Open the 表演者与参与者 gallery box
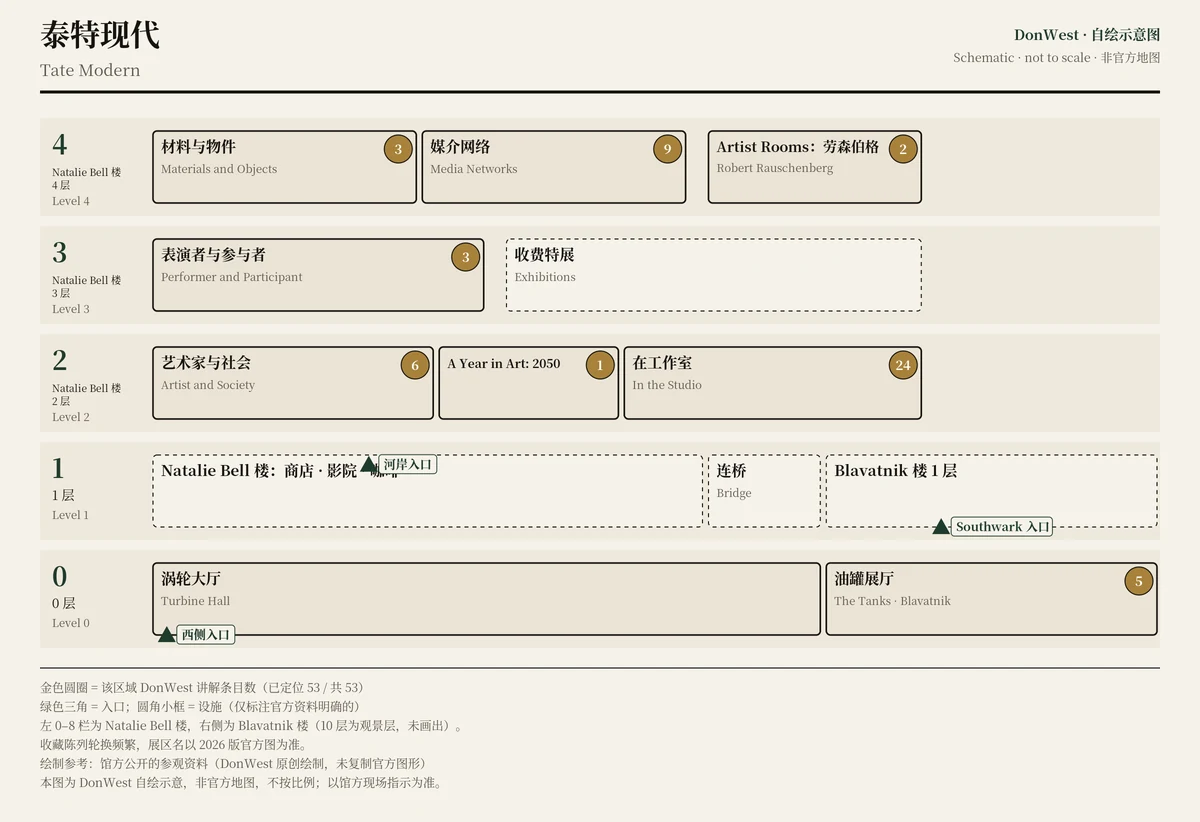Viewport: 1200px width, 822px height. [318, 275]
